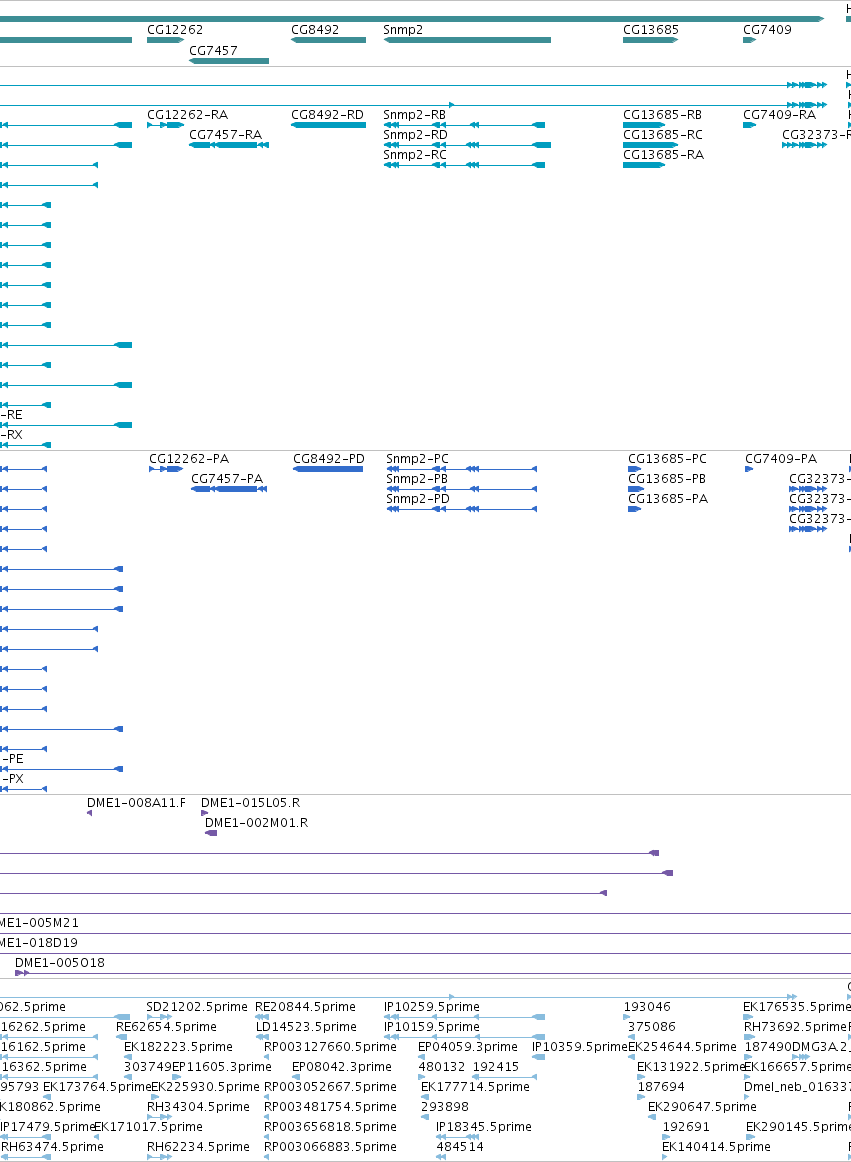Click EST EK140414.5prime
Image resolution: width=851 pixels, height=1162 pixels.
pyautogui.click(x=717, y=1147)
